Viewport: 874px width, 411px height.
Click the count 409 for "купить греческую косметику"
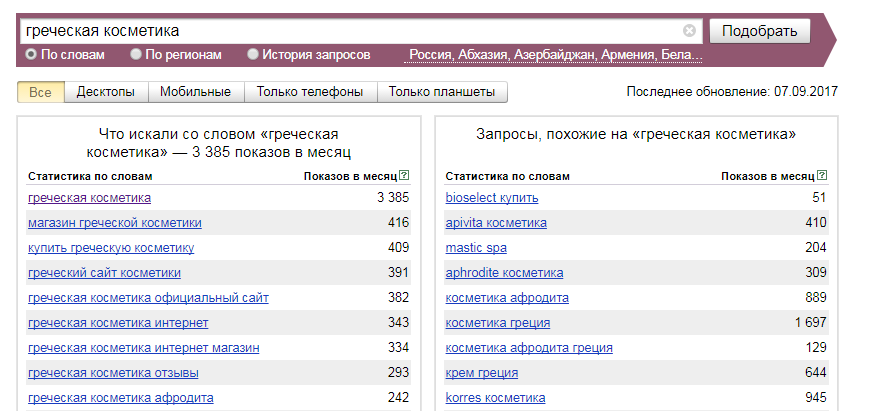coord(399,247)
